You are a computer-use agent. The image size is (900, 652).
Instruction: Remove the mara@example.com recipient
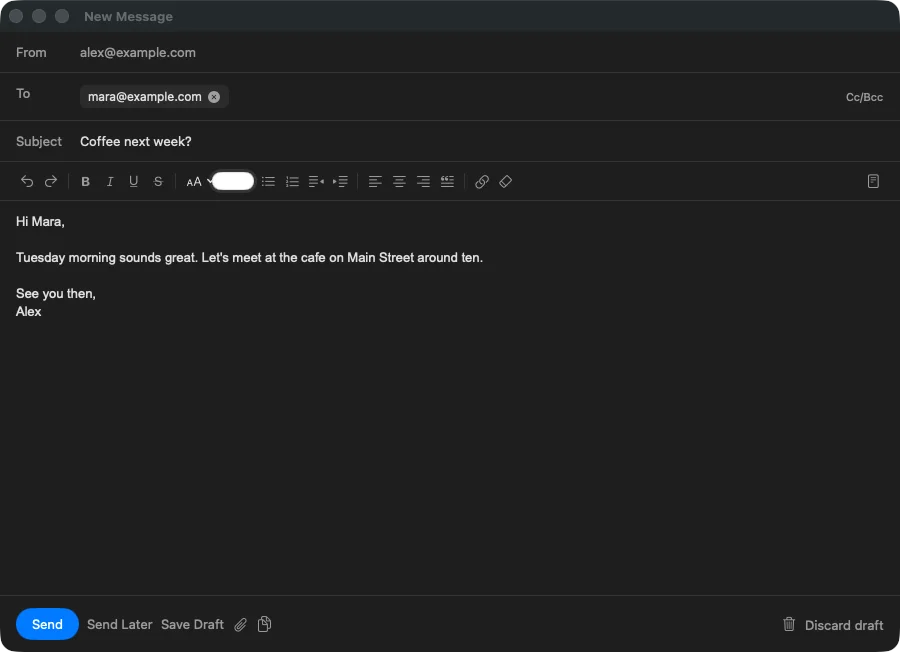point(214,96)
